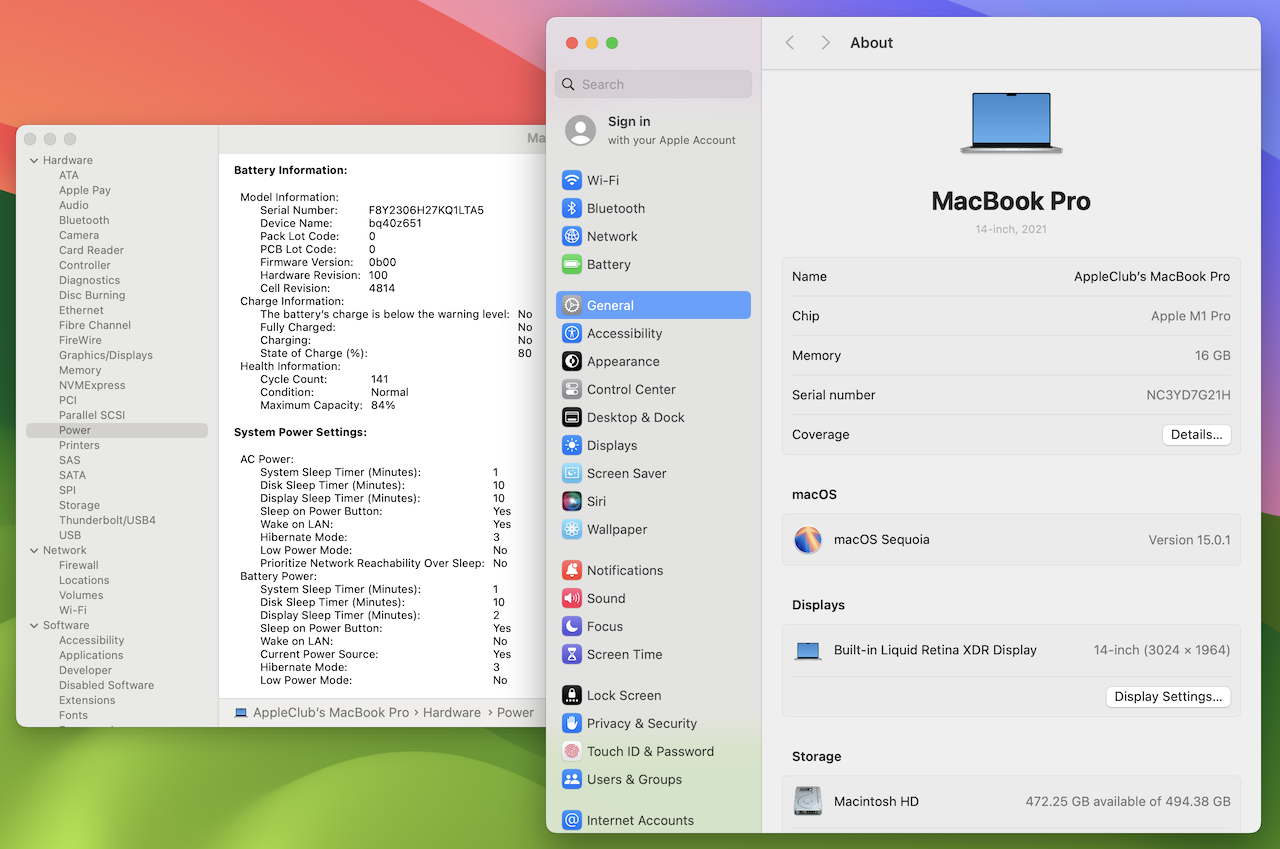Click the serial number NC3YD7G21H
Image resolution: width=1280 pixels, height=849 pixels.
(1188, 395)
